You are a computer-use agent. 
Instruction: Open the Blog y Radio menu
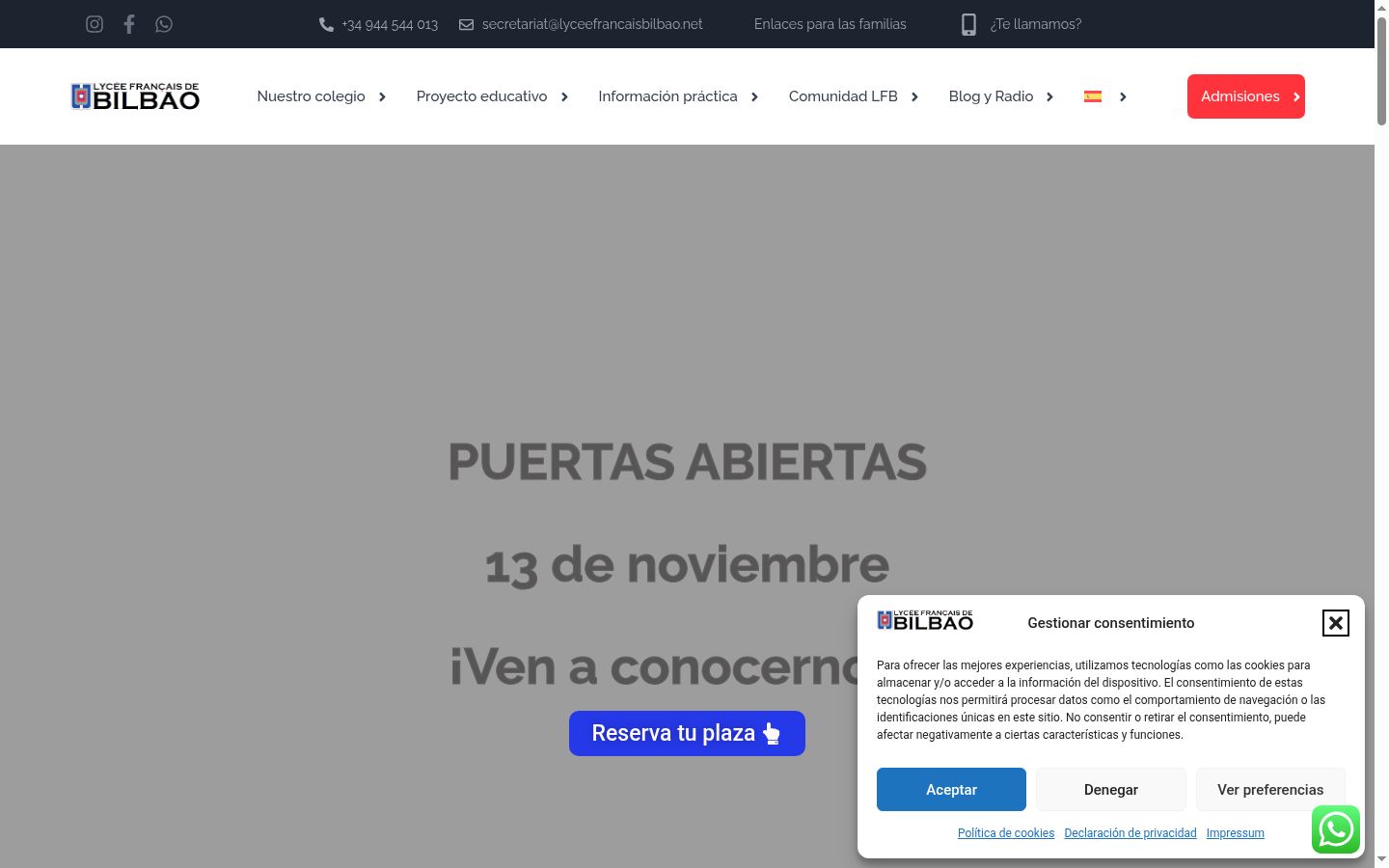991,96
